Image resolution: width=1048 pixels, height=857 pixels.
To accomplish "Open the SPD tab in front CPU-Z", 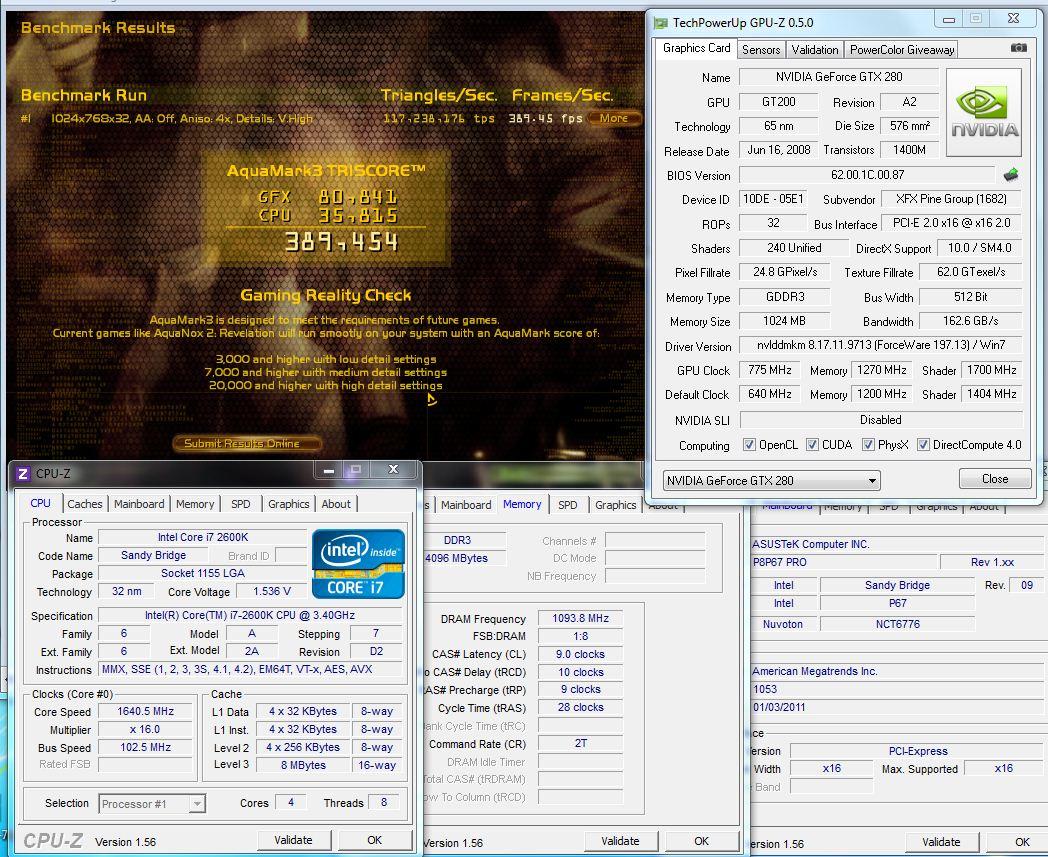I will [x=241, y=504].
